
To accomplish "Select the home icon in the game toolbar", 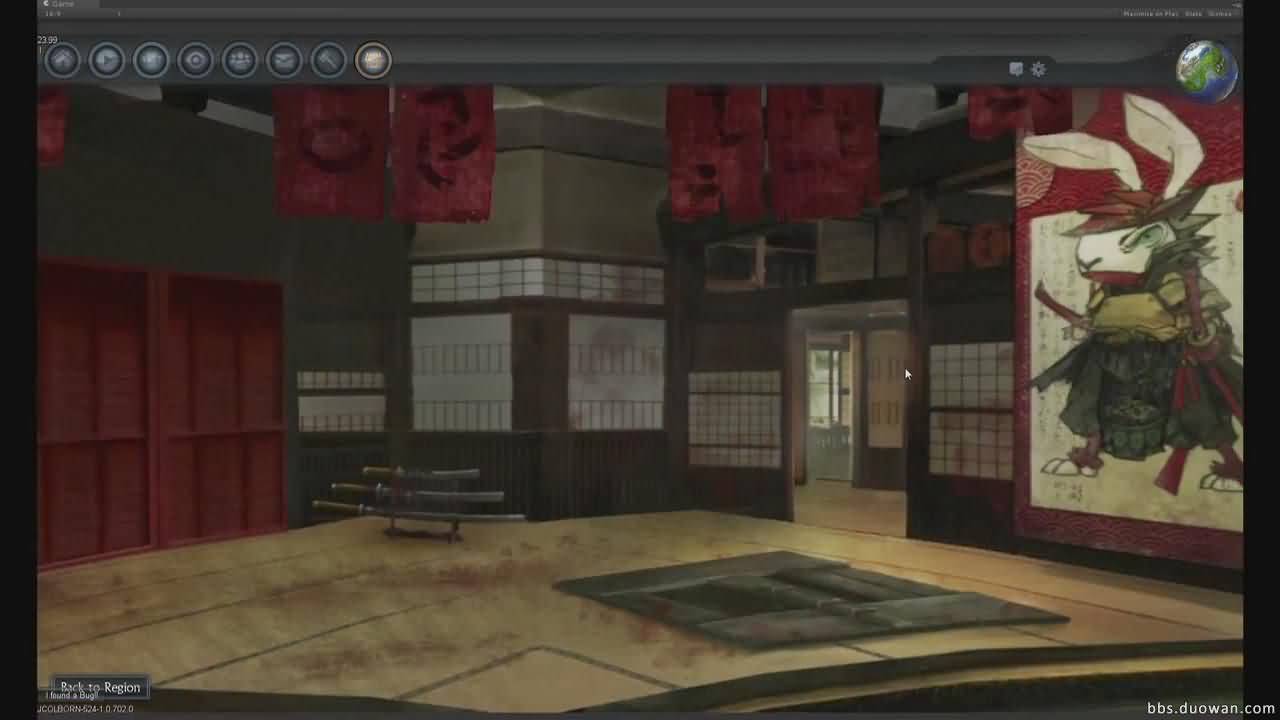I will (63, 60).
